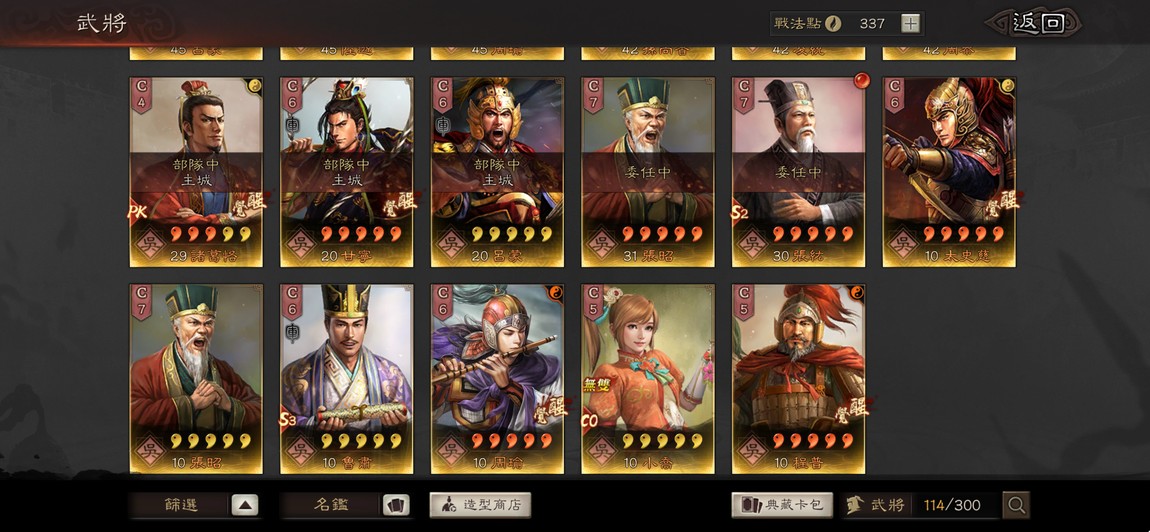The image size is (1150, 532).
Task: Click the 武將 114/300 counter
Action: [x=921, y=505]
